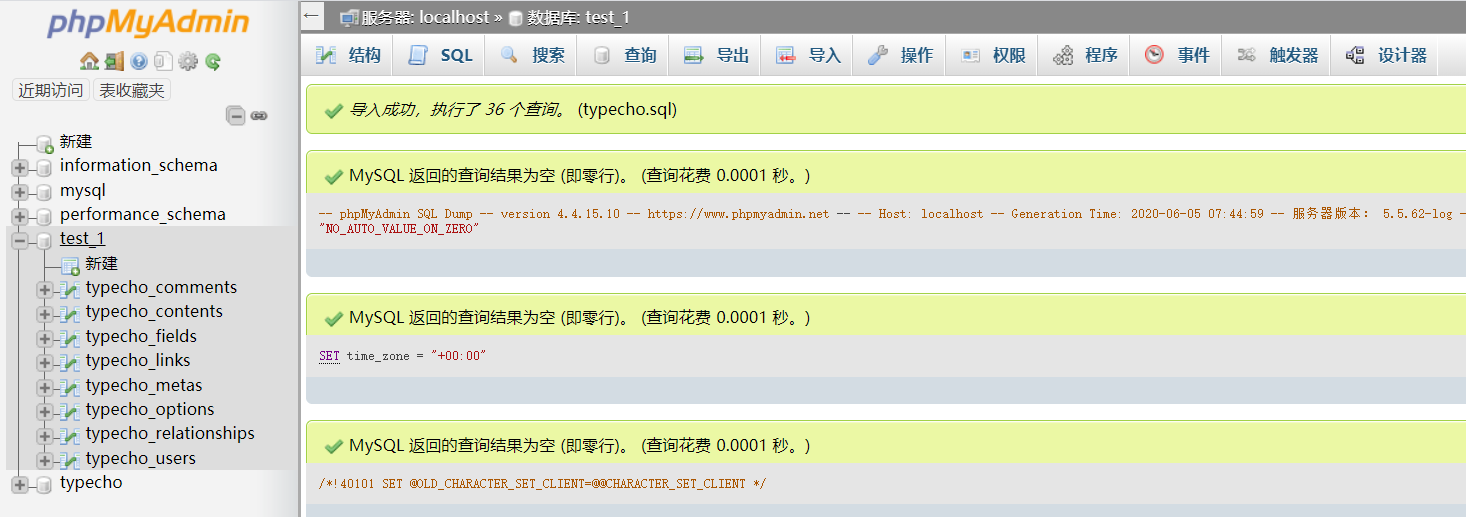Image resolution: width=1466 pixels, height=517 pixels.
Task: Click the typecho_users table icon
Action: (x=70, y=460)
